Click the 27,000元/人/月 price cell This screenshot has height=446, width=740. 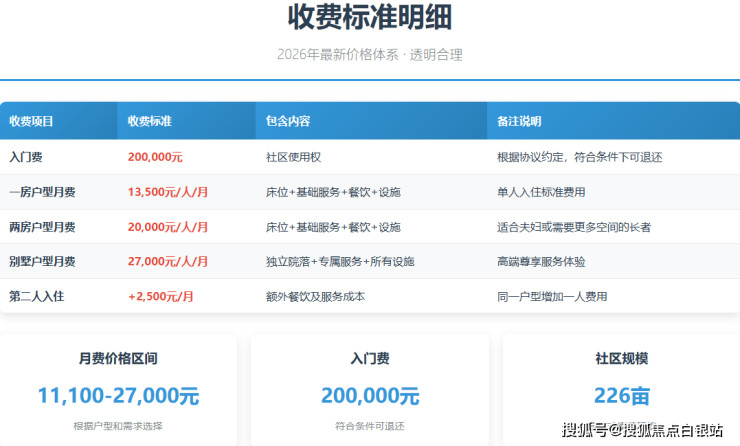[168, 262]
